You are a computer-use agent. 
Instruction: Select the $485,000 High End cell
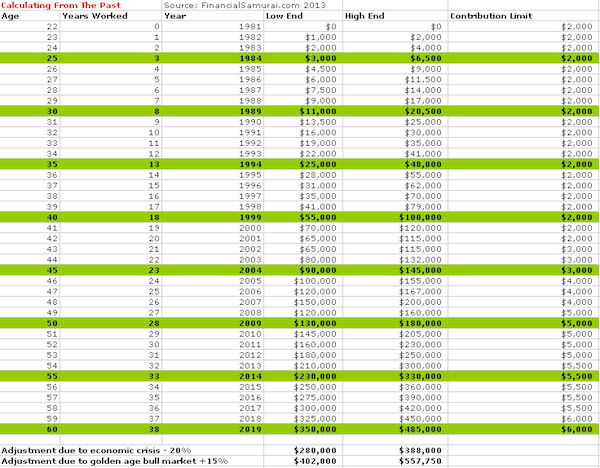coord(395,429)
